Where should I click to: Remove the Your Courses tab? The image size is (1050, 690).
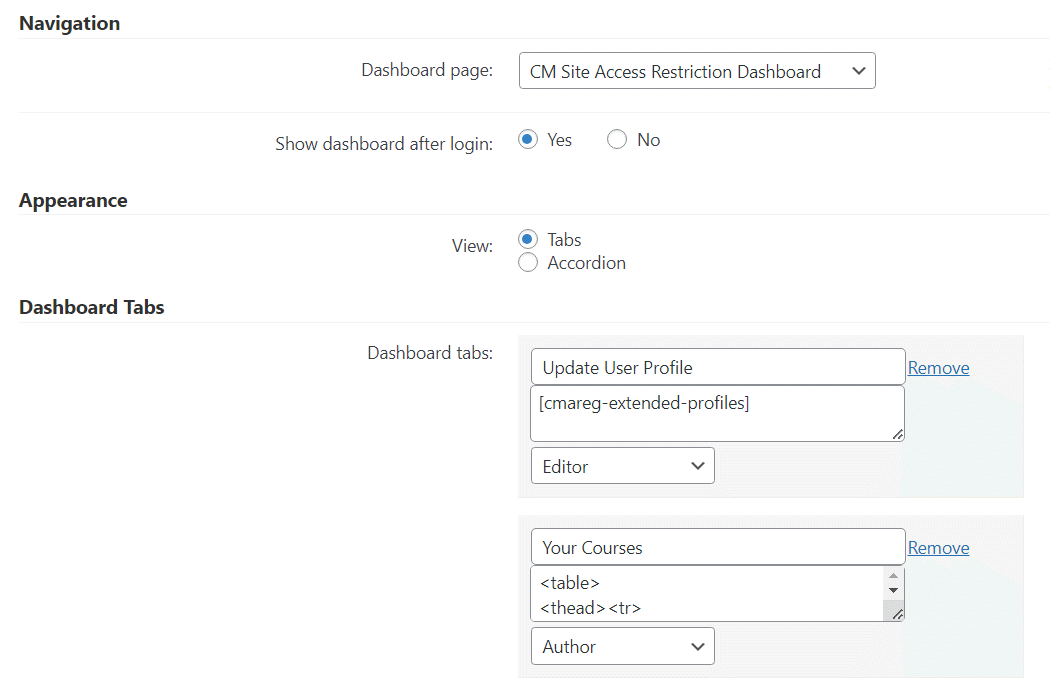point(938,548)
